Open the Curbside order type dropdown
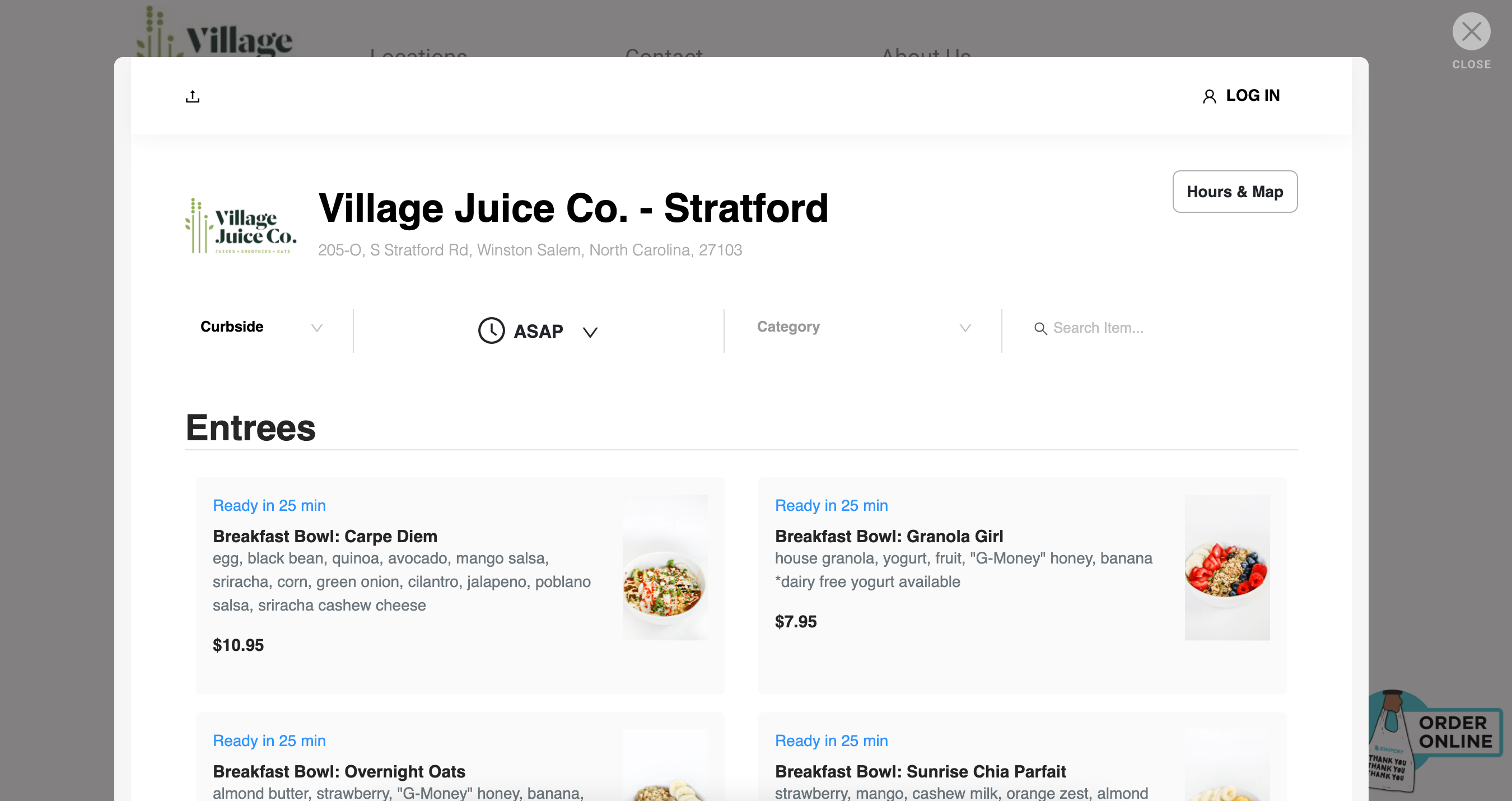Image resolution: width=1512 pixels, height=801 pixels. [261, 327]
